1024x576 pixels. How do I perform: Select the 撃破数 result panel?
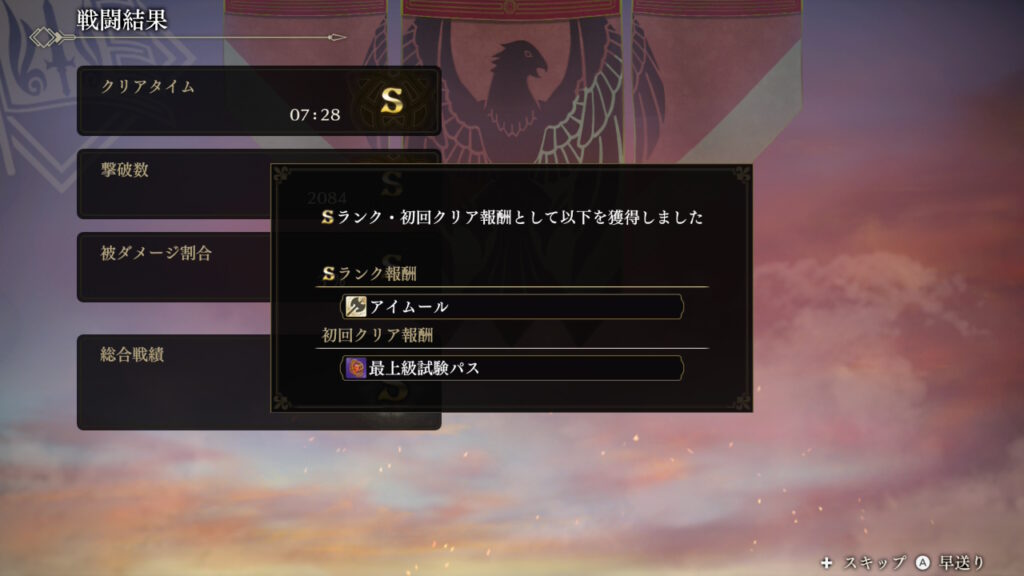[174, 184]
